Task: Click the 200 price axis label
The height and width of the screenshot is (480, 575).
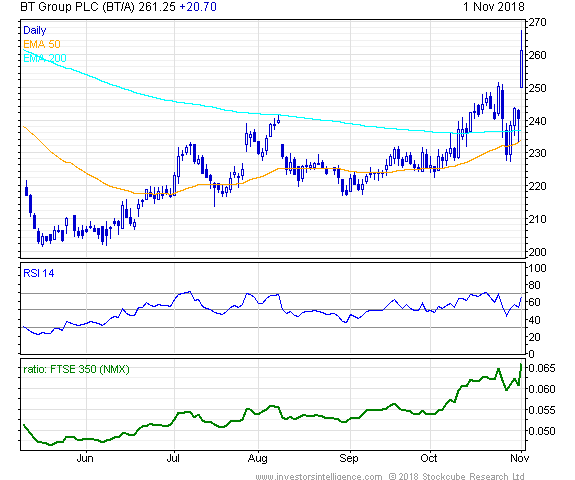Action: click(x=537, y=252)
